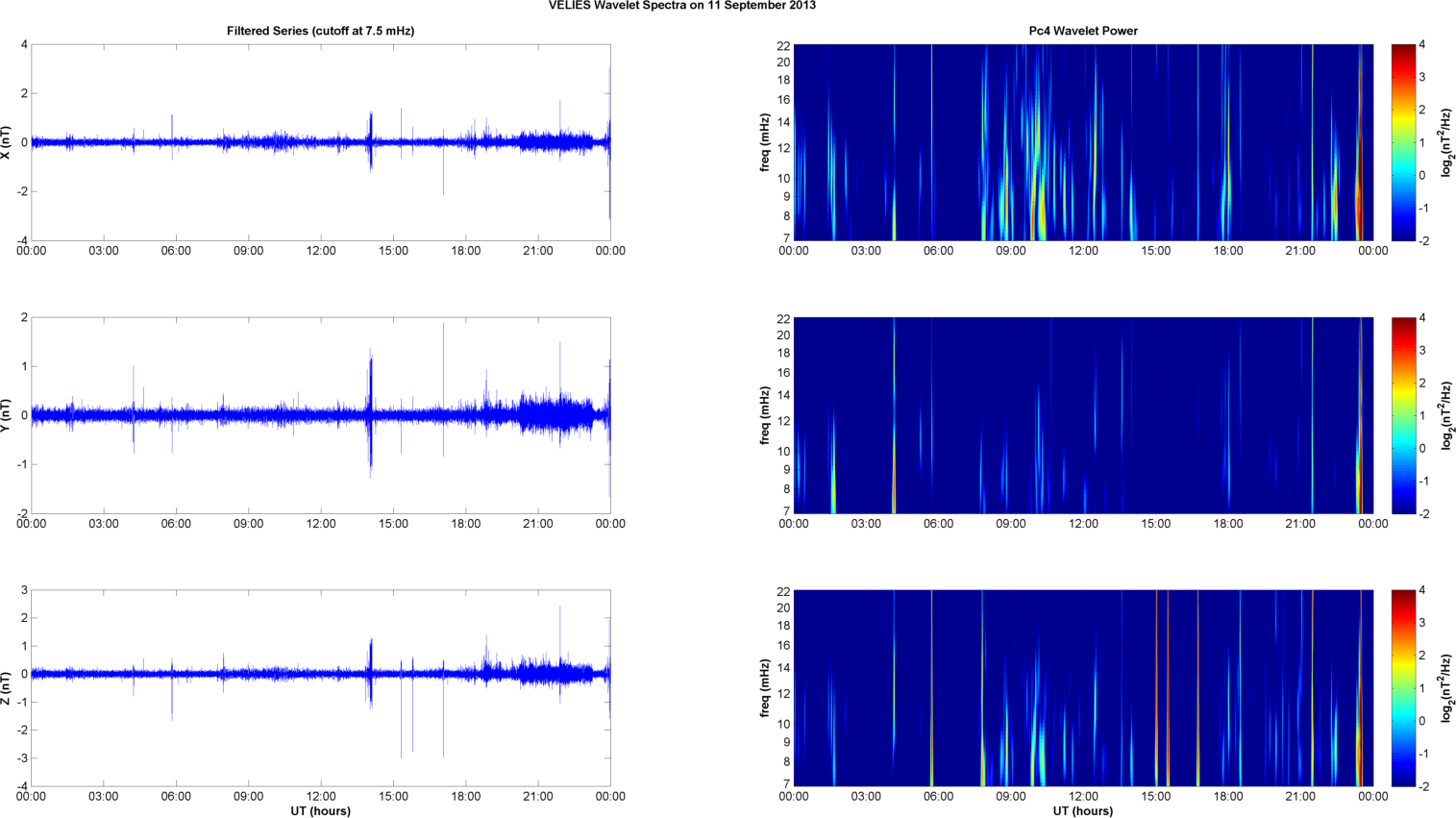Click the 14:00 burst in the X series

pyautogui.click(x=370, y=140)
